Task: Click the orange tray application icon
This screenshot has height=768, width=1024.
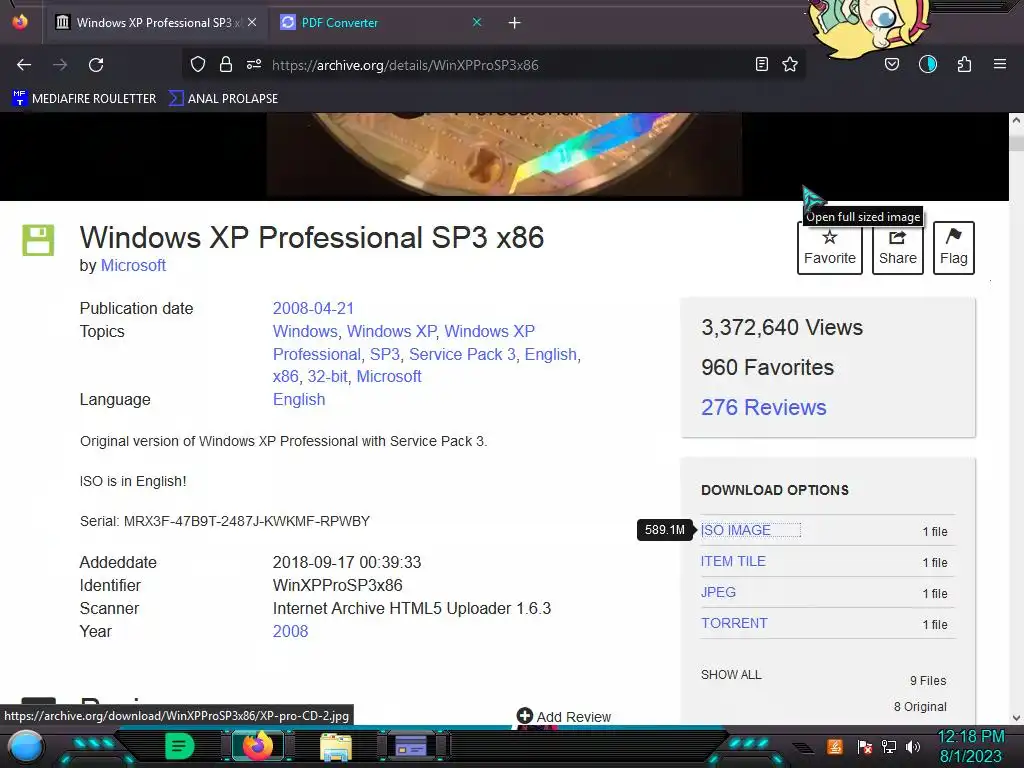Action: [x=835, y=746]
